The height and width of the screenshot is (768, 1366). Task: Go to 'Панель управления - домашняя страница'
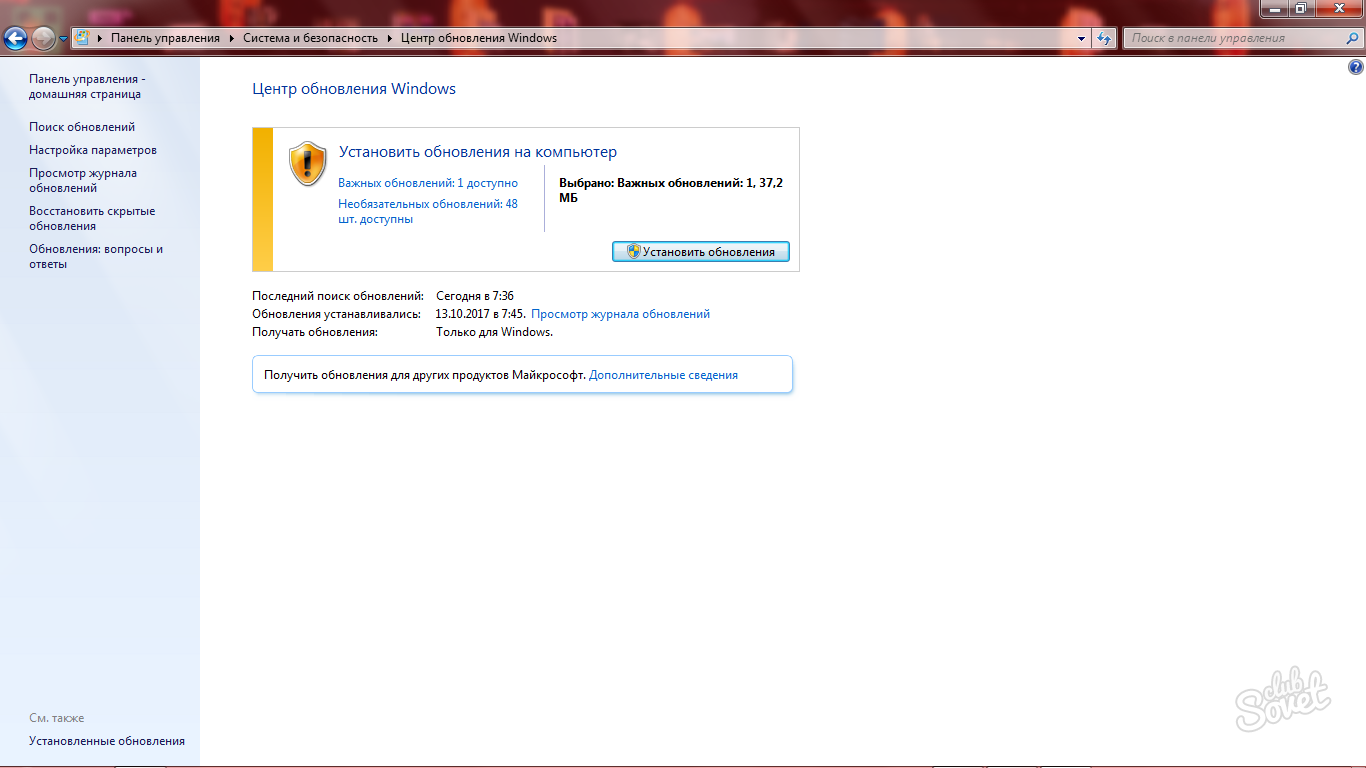(87, 86)
